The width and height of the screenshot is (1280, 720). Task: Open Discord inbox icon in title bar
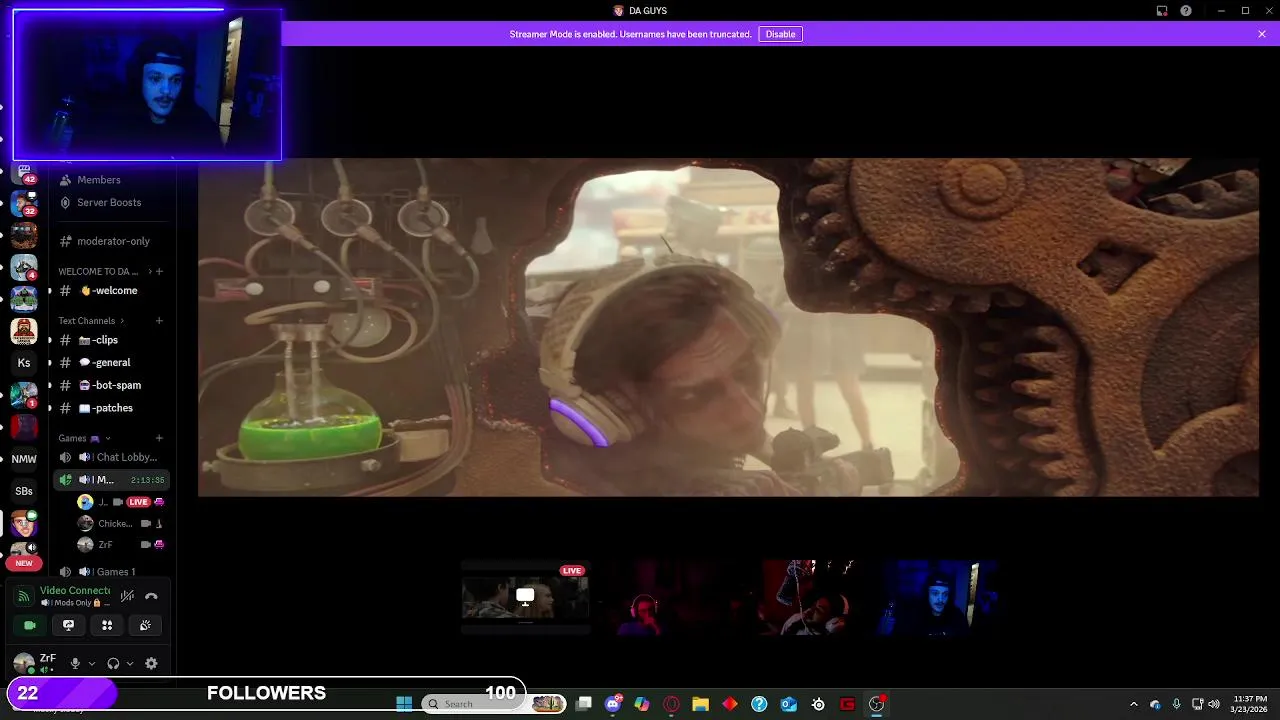1162,11
